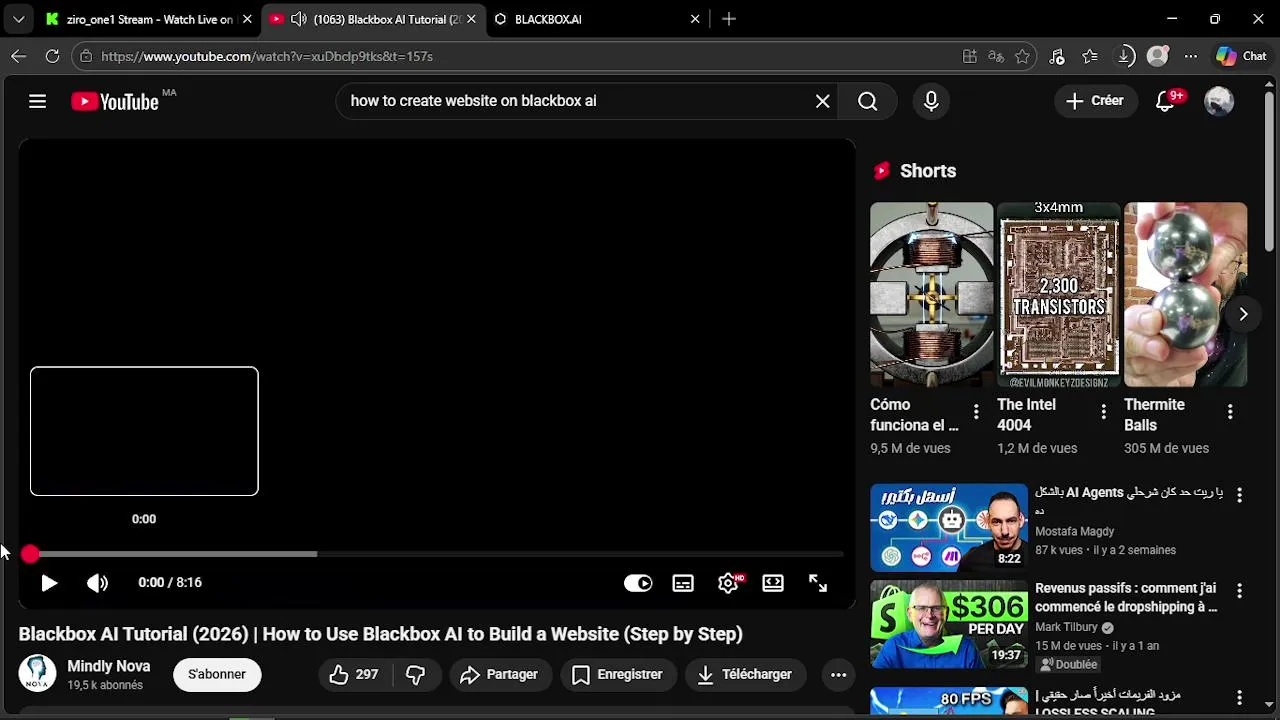Like the video (297)

[x=354, y=675]
